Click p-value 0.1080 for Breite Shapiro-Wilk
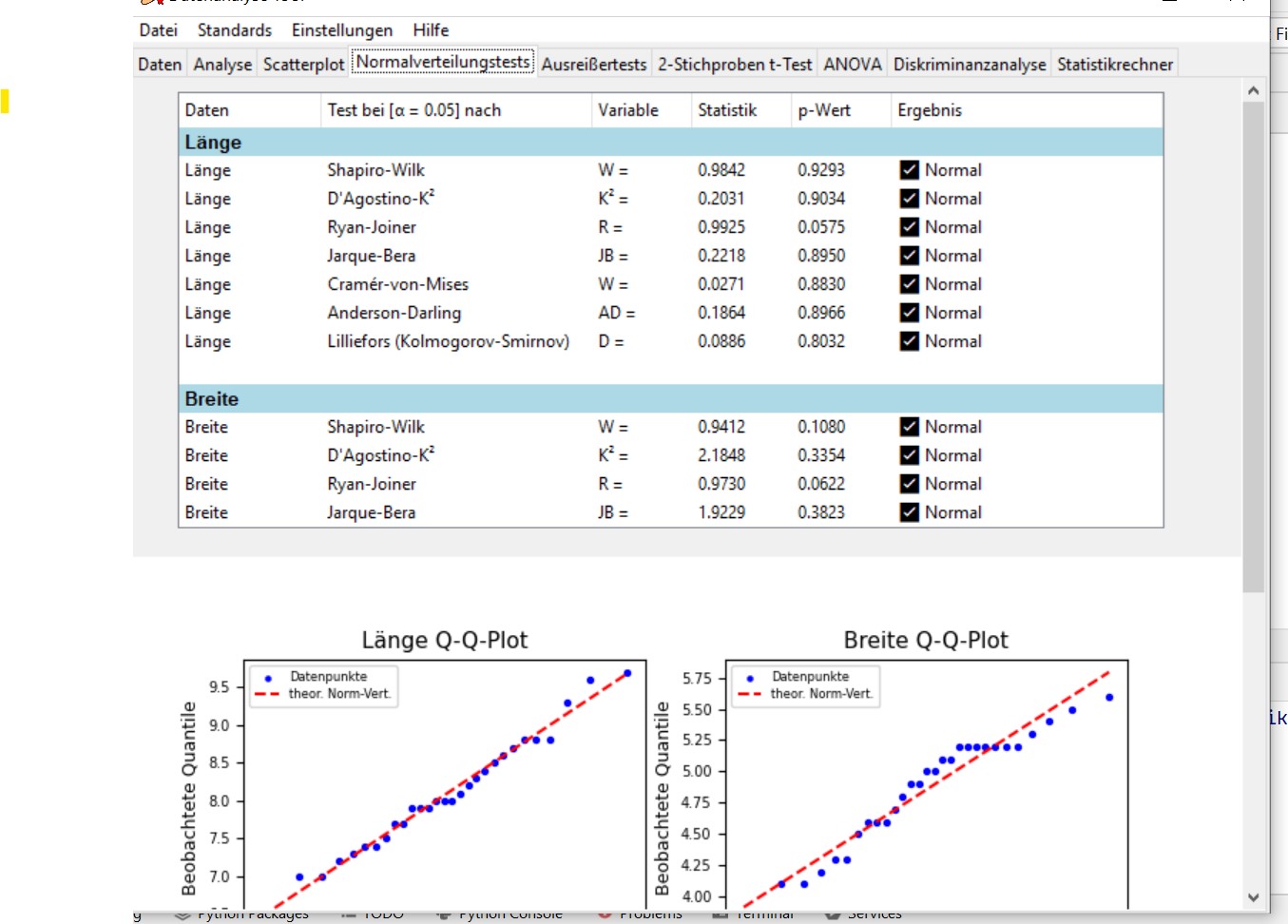The height and width of the screenshot is (924, 1288). 821,427
